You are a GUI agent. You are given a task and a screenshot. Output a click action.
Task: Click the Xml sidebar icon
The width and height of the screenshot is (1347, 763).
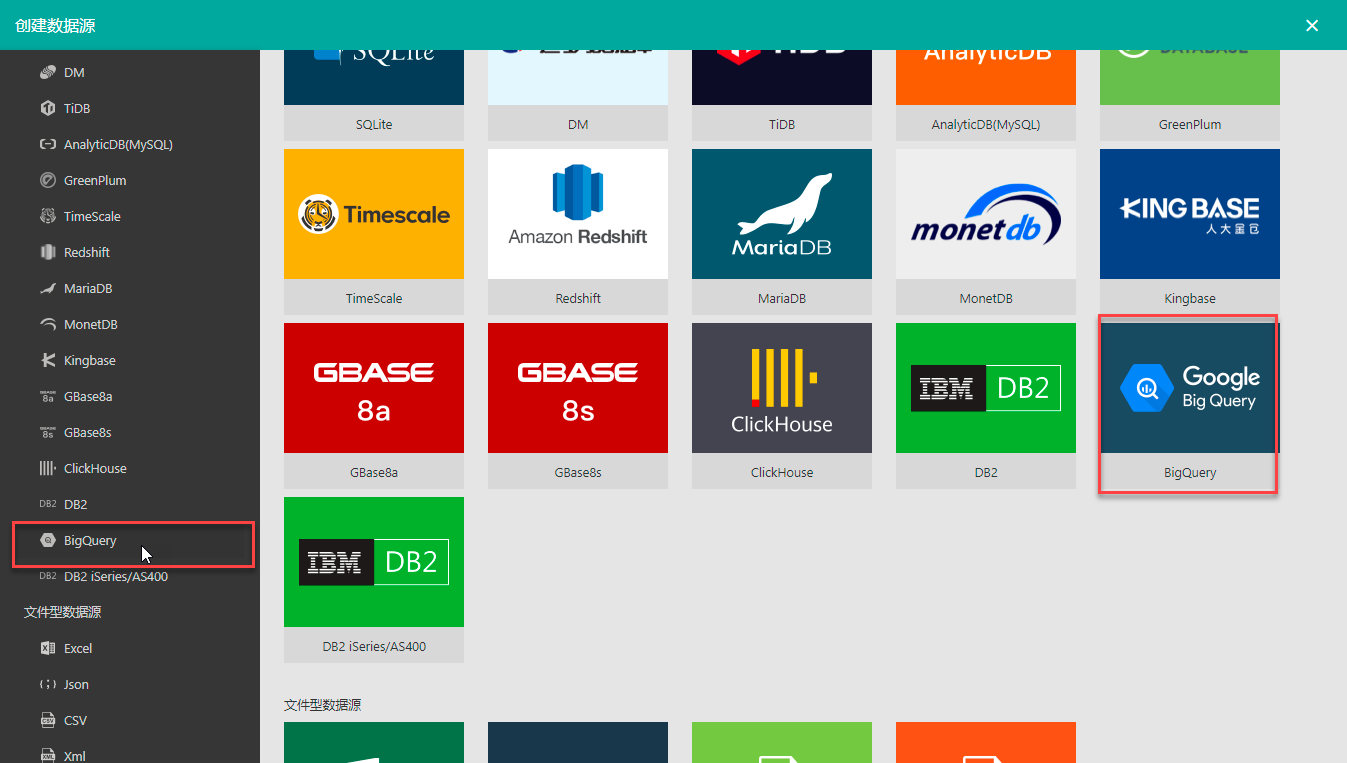[x=47, y=756]
